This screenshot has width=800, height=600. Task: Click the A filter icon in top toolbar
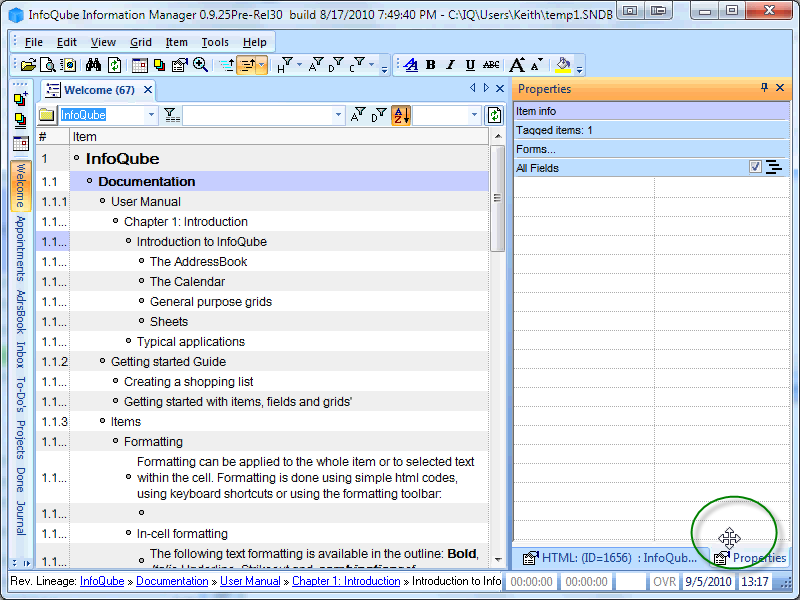click(x=316, y=65)
